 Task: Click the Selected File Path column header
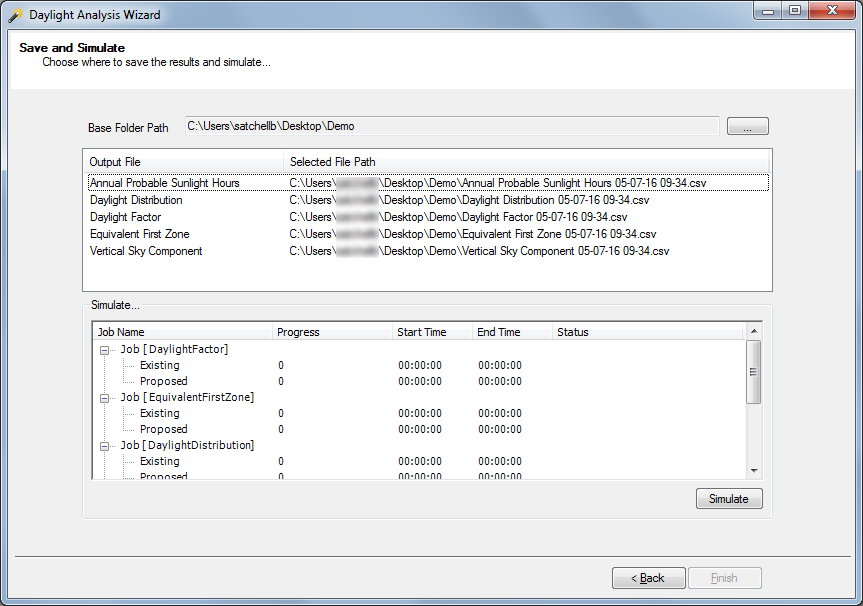pos(527,162)
